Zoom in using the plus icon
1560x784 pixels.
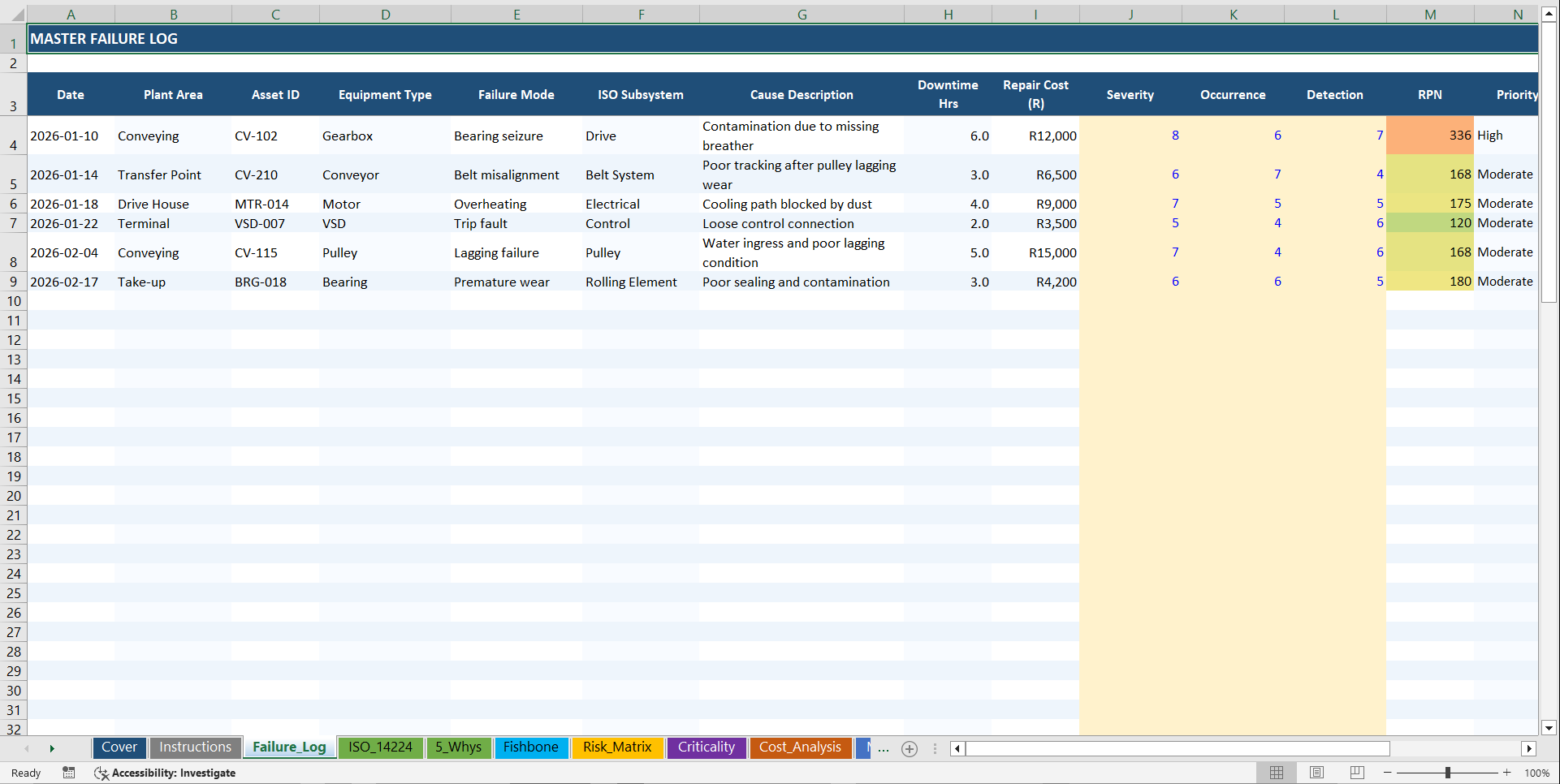click(x=1506, y=773)
